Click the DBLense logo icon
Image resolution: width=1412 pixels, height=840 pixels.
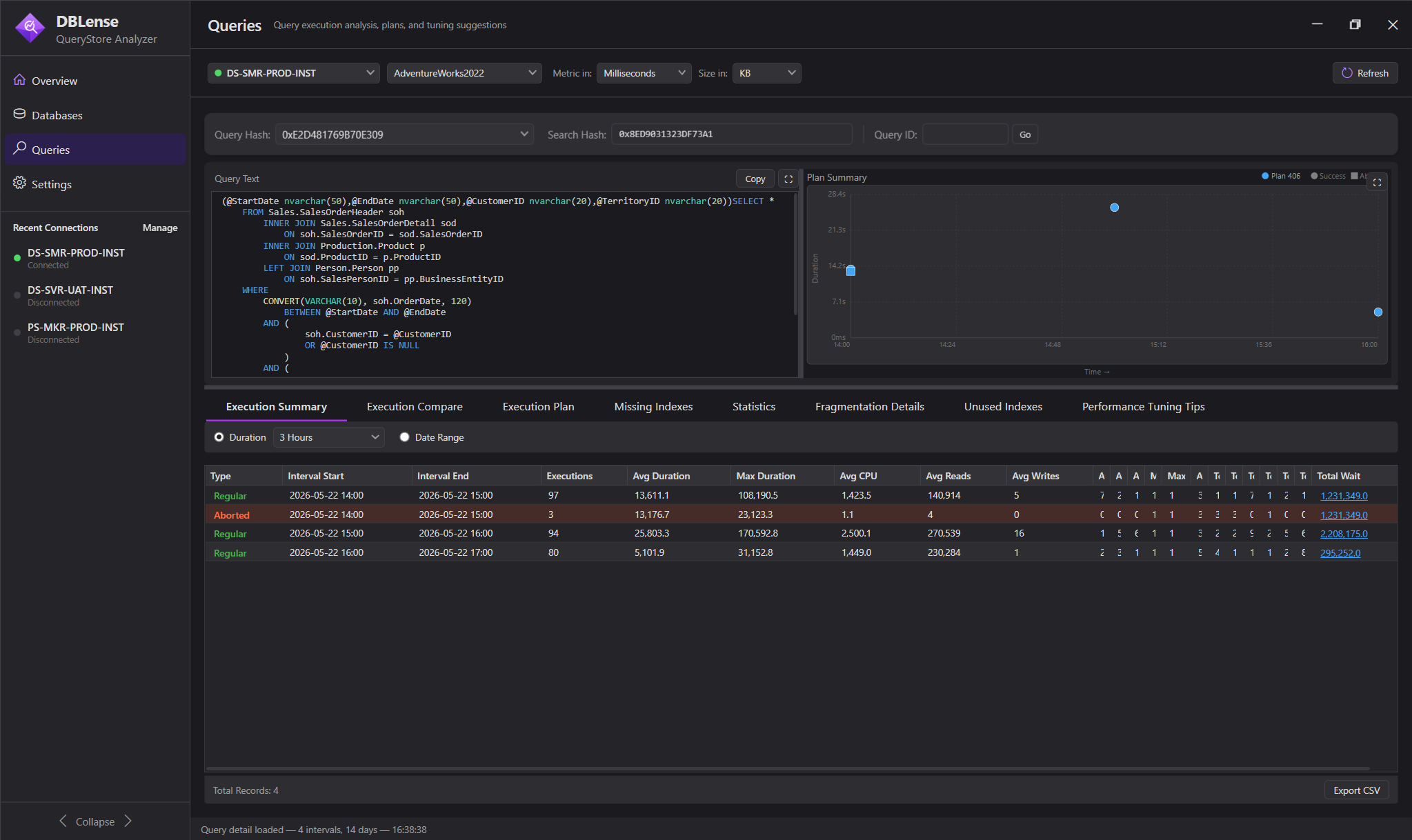(x=30, y=28)
